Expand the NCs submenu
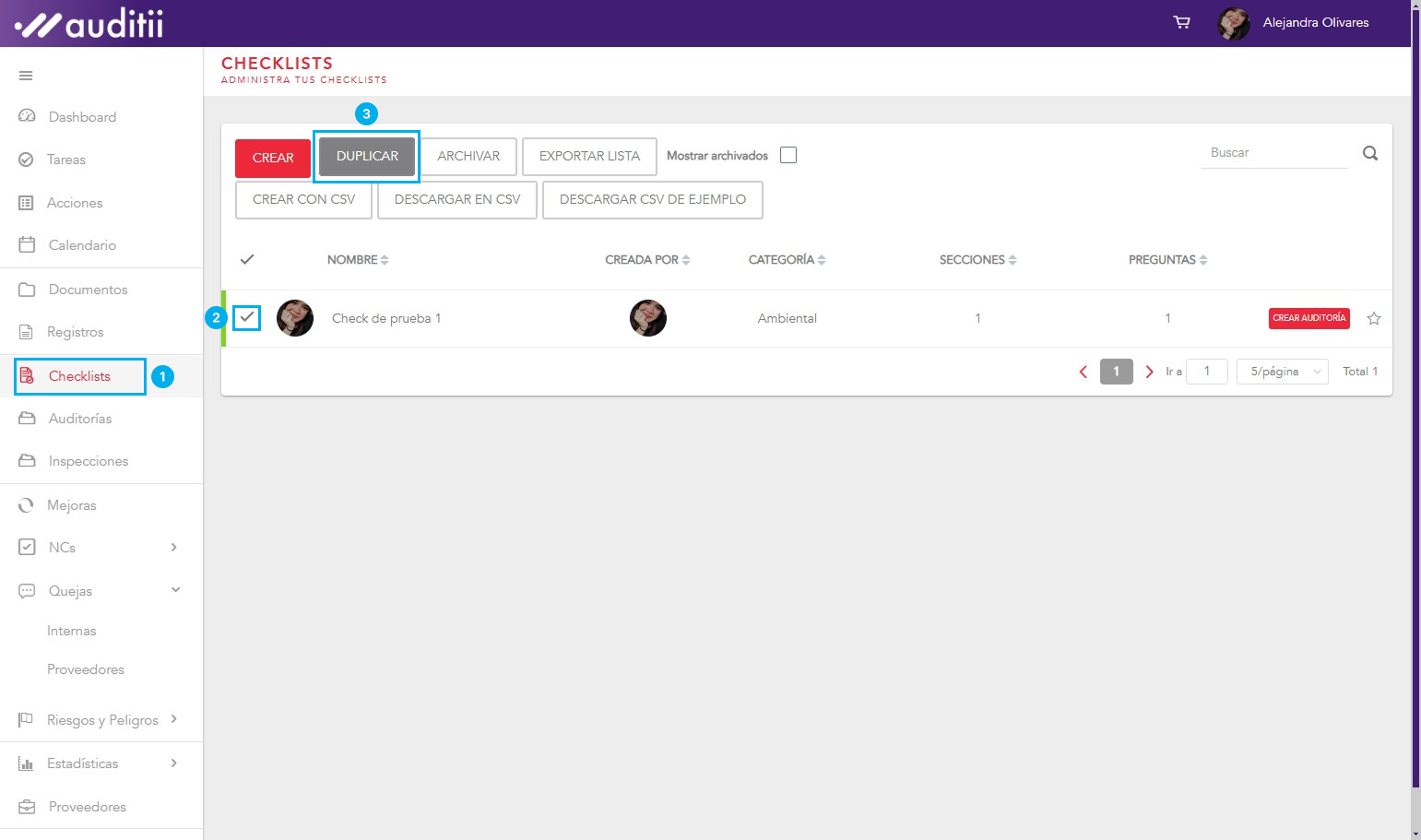This screenshot has width=1421, height=840. pos(174,548)
